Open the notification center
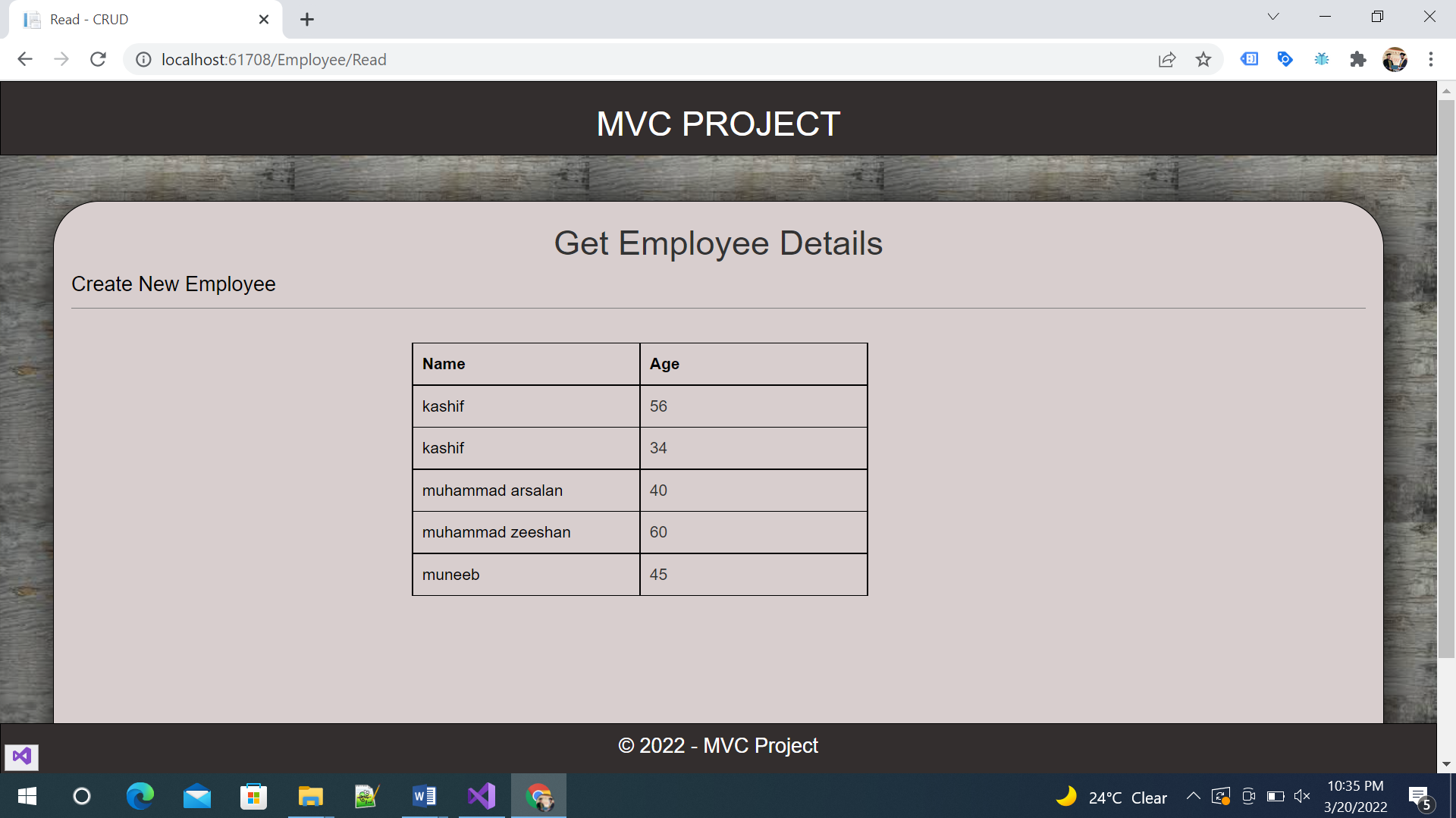 coord(1420,797)
